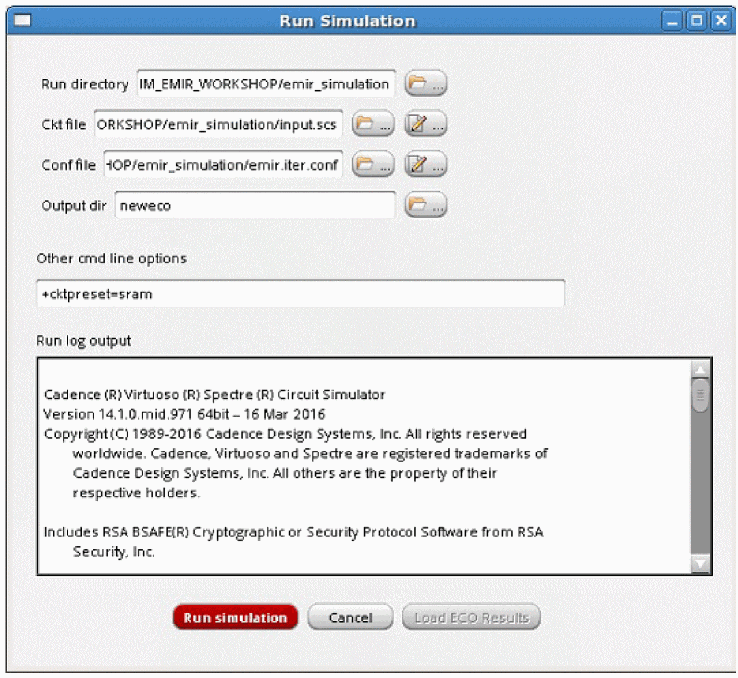738x678 pixels.
Task: Click the Run log output label
Action: pyautogui.click(x=84, y=341)
